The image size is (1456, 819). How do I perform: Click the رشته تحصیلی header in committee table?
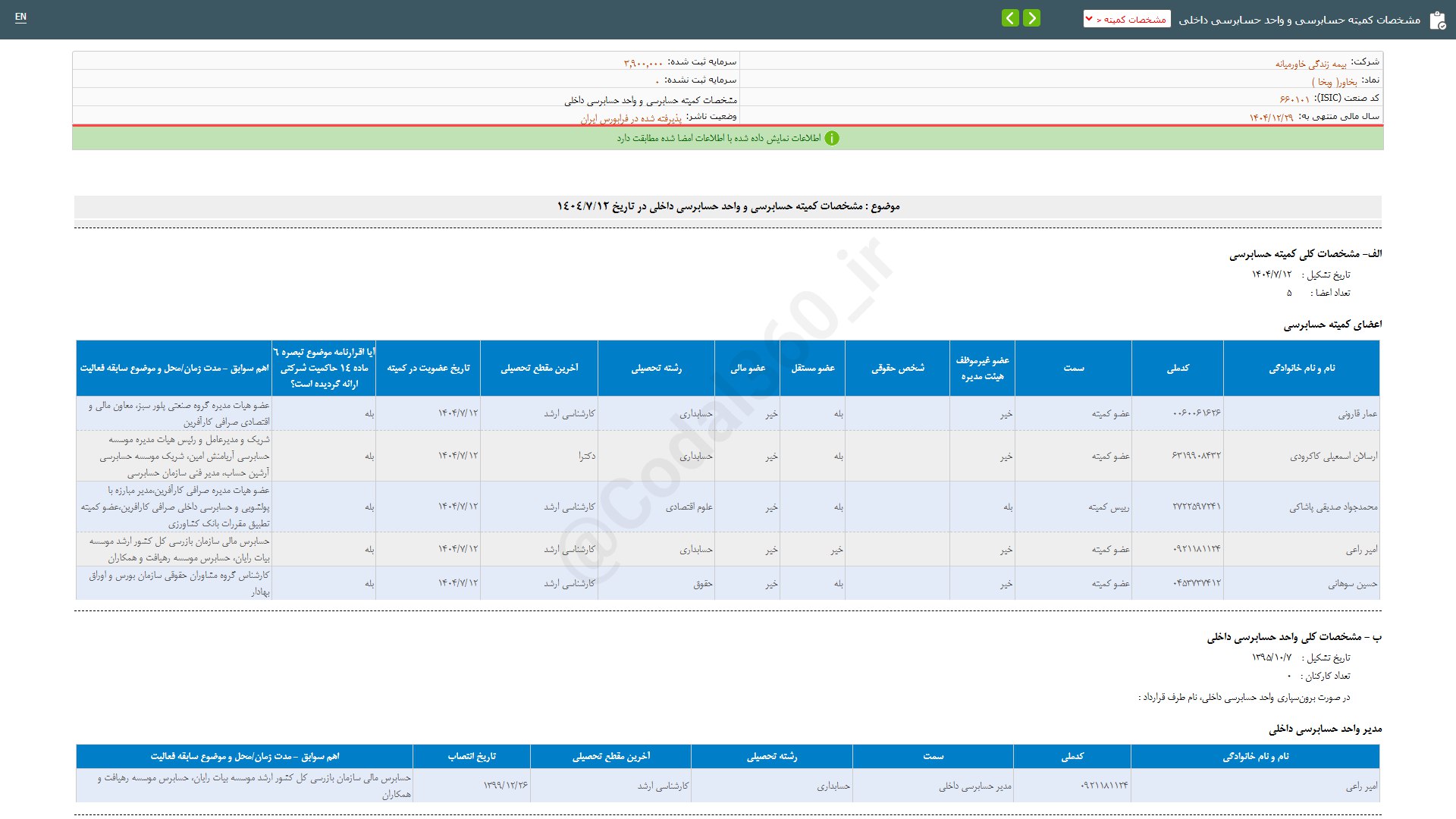656,368
